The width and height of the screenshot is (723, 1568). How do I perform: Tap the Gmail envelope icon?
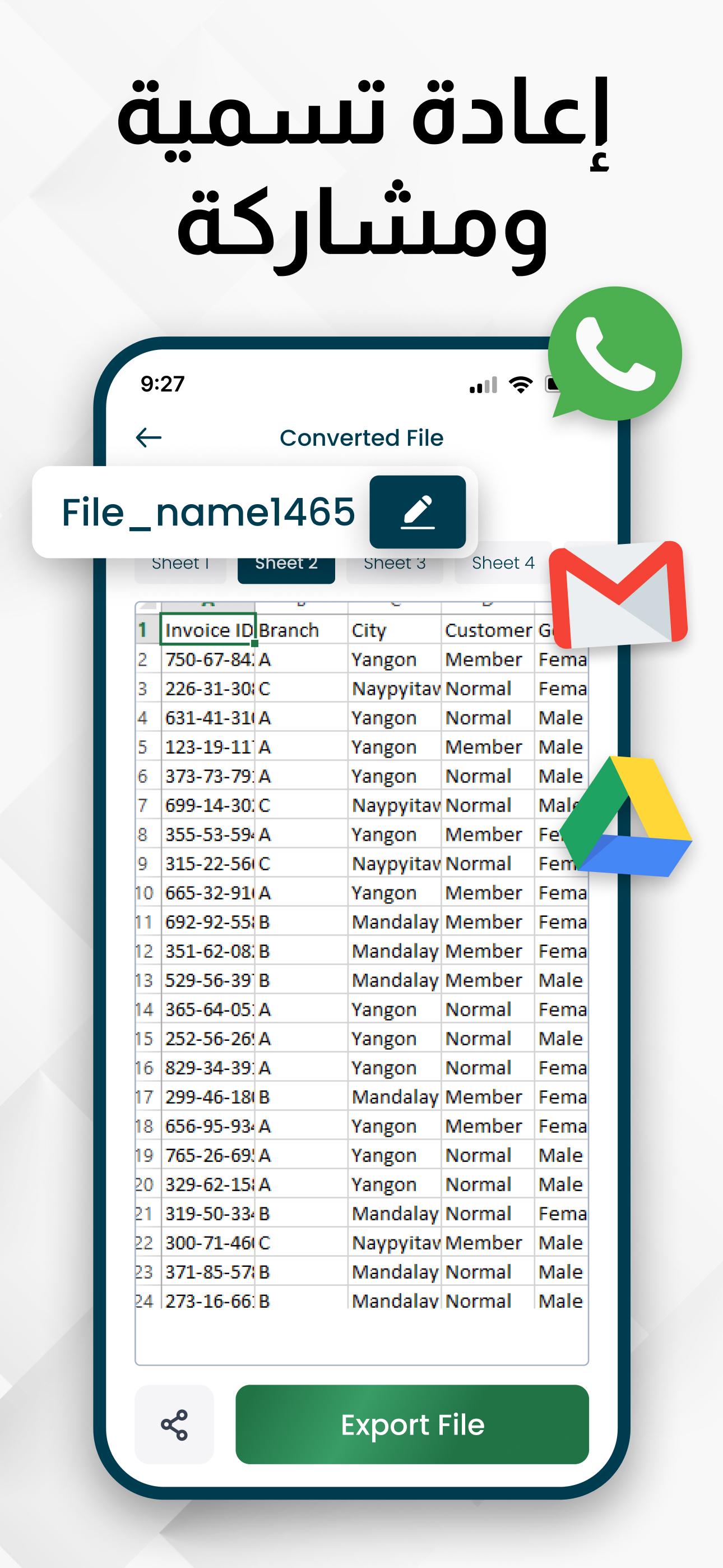click(618, 594)
